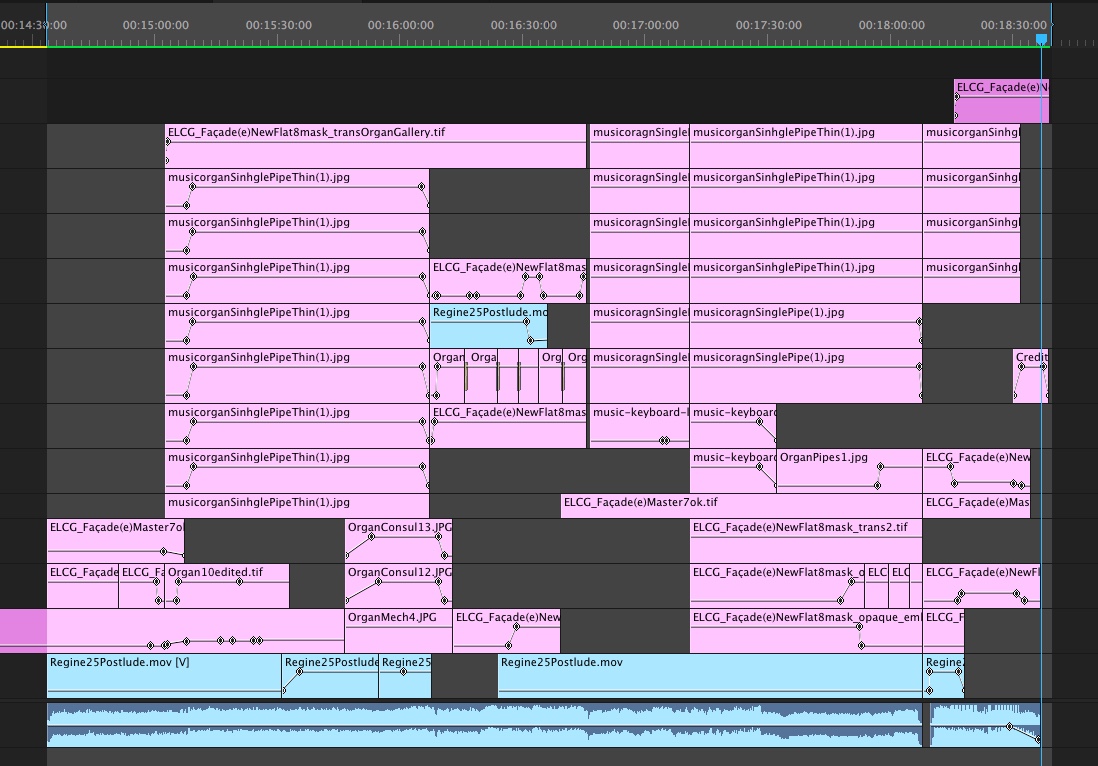This screenshot has height=766, width=1098.
Task: Select the blue Regine25Postlude.mov clip on the right
Action: coord(700,672)
